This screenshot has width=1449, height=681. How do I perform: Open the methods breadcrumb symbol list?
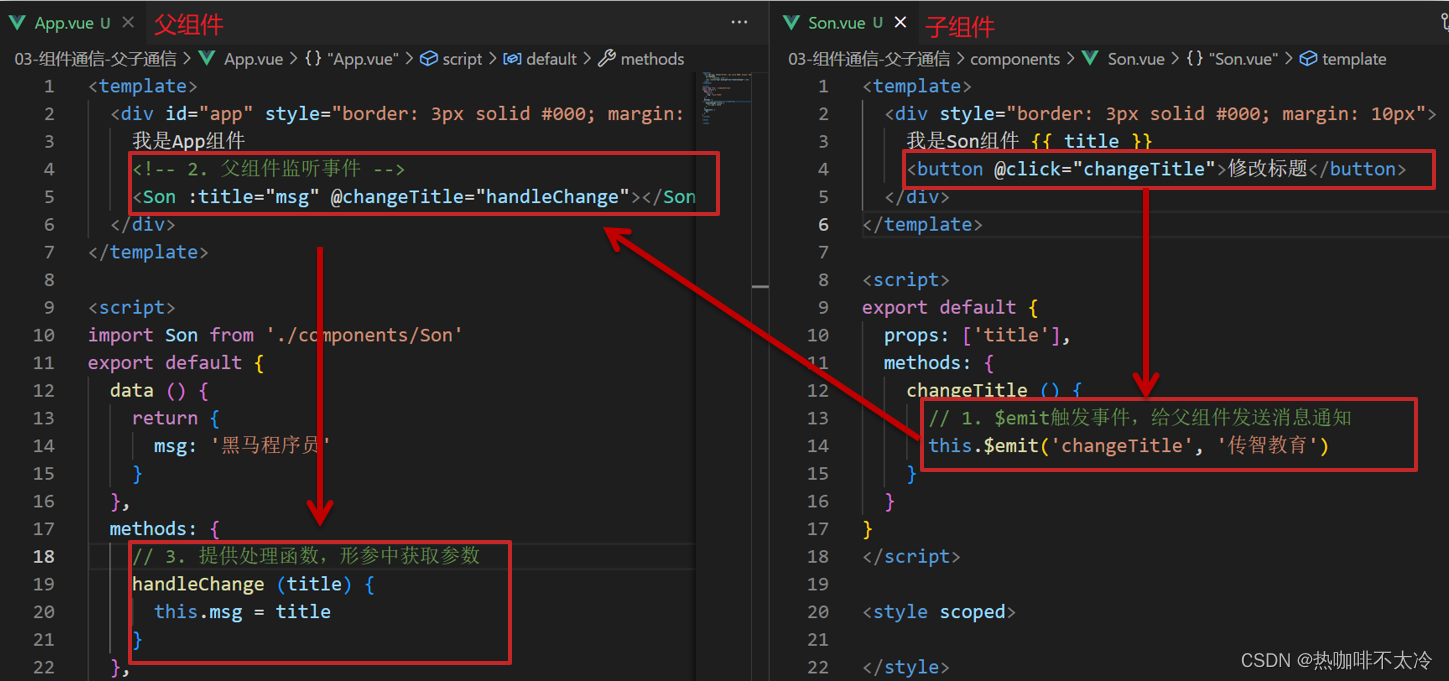(x=652, y=59)
